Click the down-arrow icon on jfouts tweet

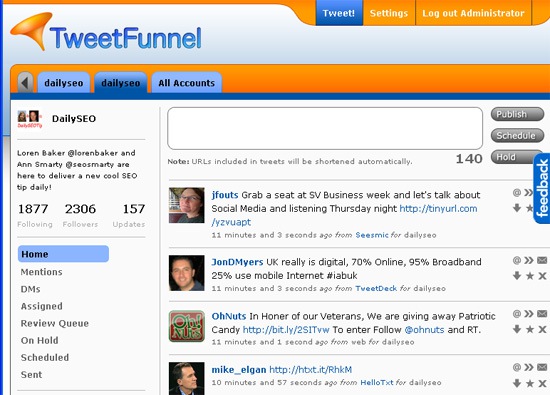click(x=517, y=208)
